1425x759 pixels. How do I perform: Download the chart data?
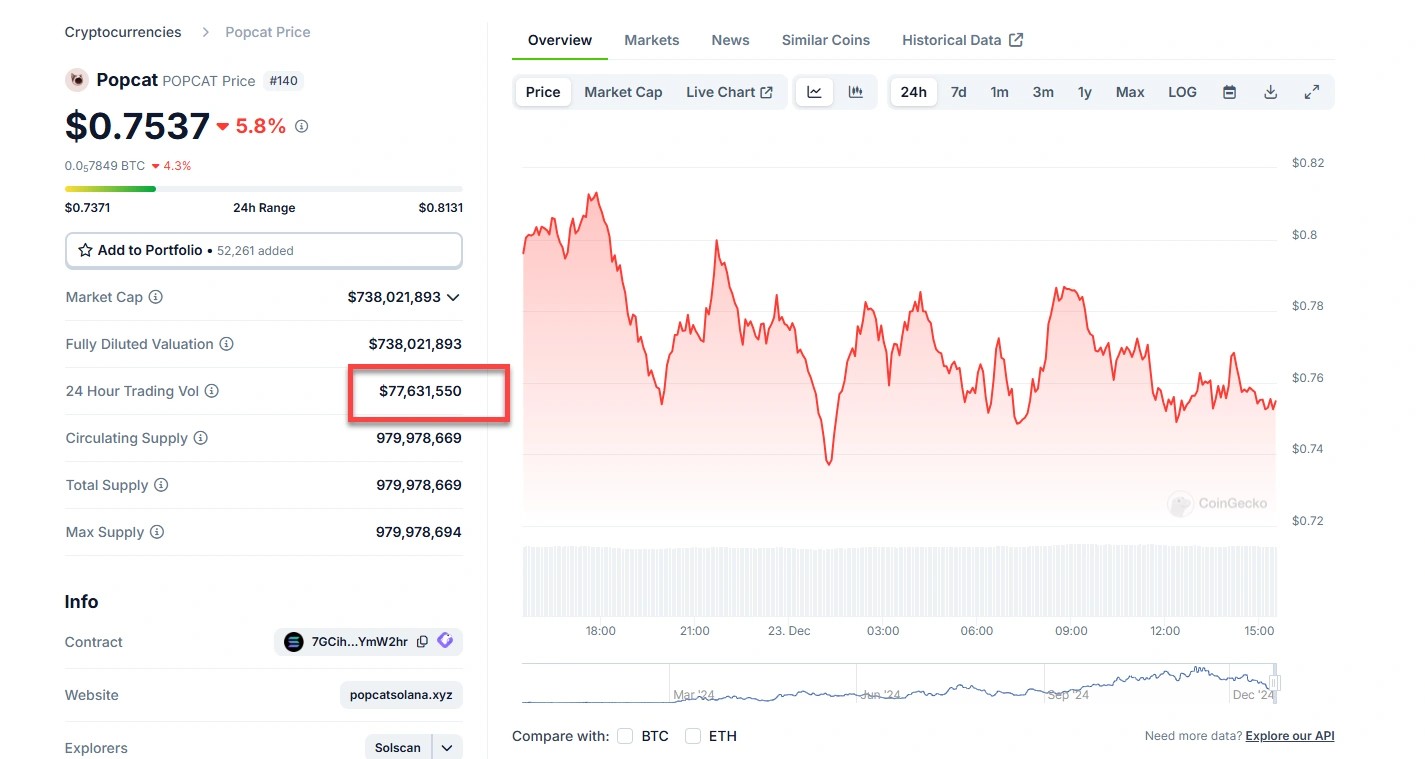coord(1270,92)
